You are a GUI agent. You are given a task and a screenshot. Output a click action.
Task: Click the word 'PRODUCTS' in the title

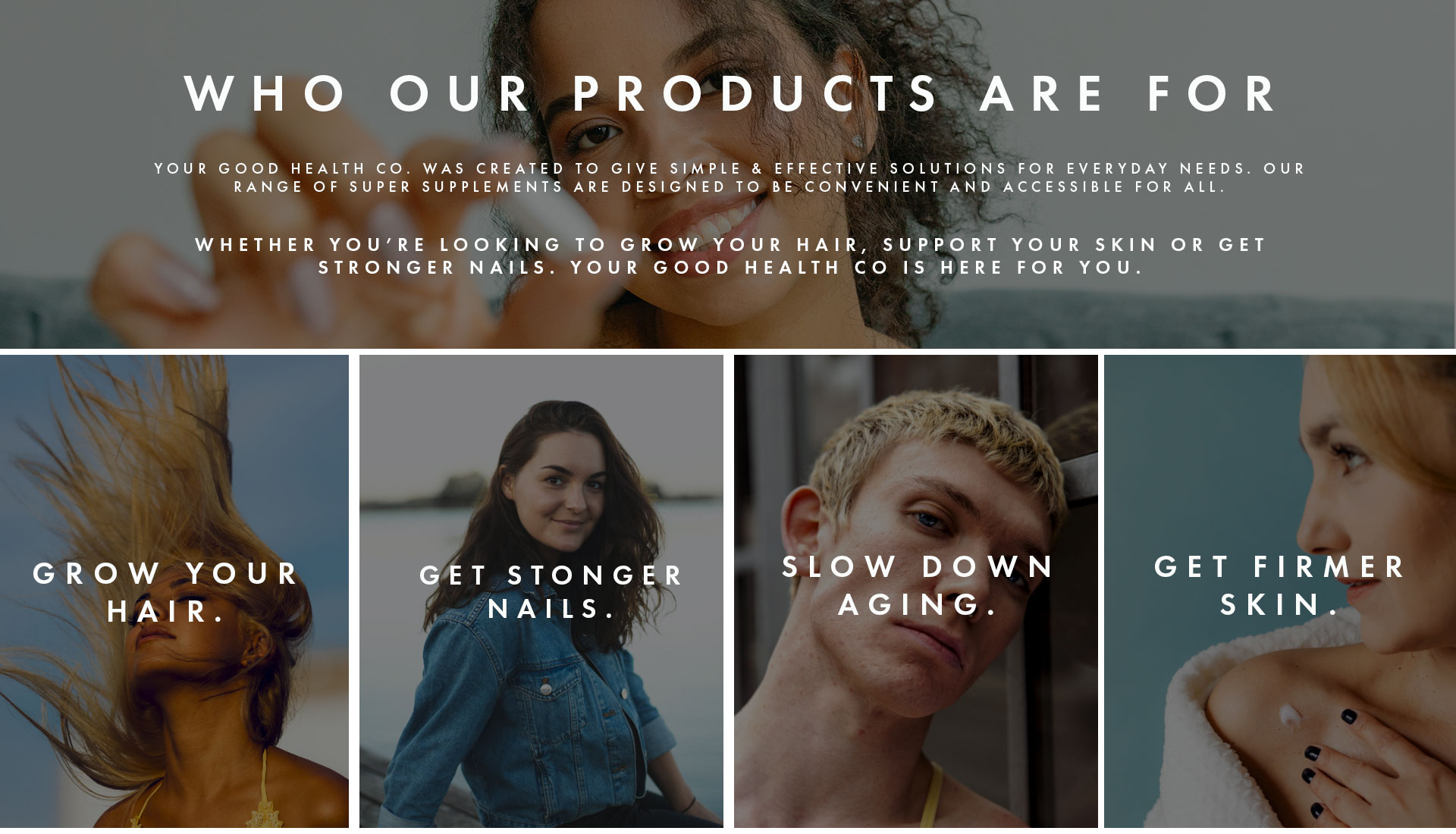point(756,94)
